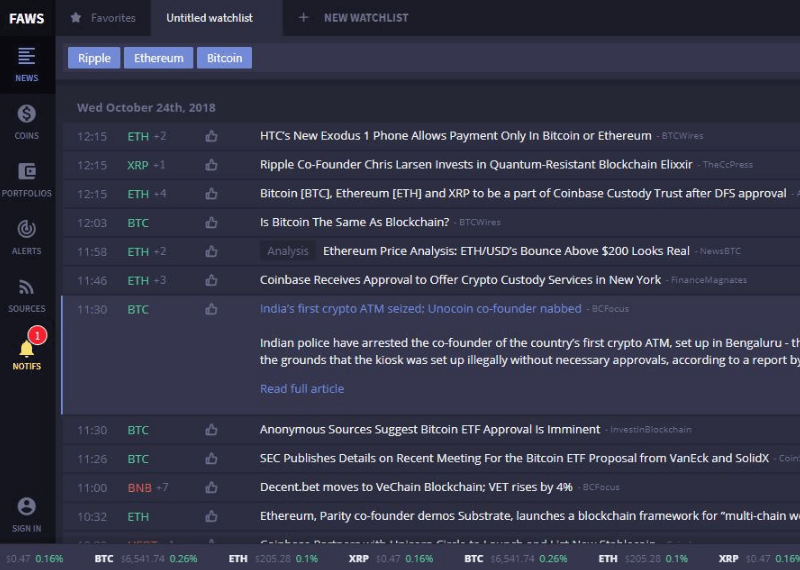Open Notifs bell with red badge

(x=27, y=352)
